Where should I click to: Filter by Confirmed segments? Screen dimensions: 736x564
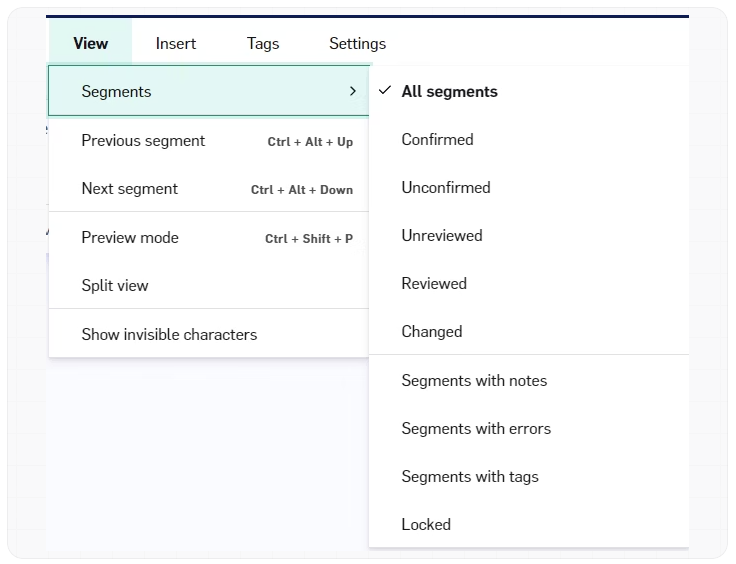click(437, 139)
